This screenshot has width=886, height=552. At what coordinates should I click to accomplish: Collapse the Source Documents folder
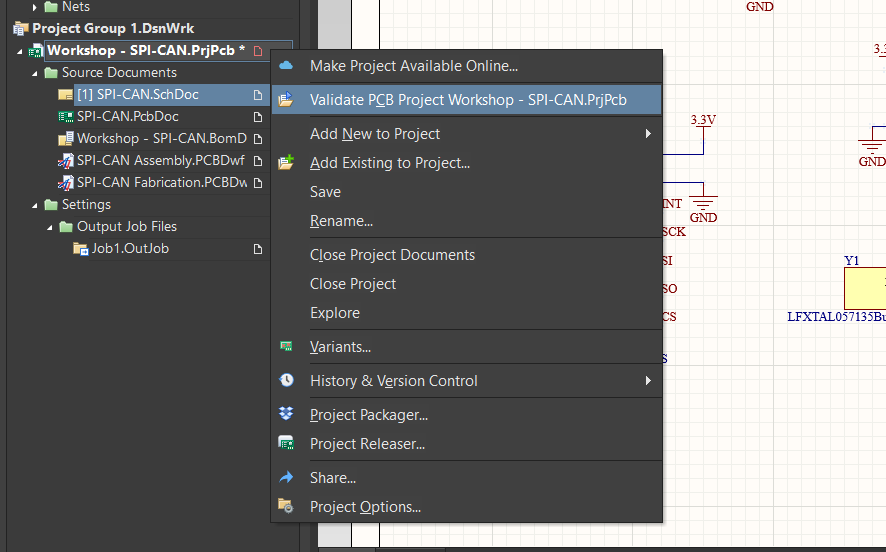(x=34, y=73)
